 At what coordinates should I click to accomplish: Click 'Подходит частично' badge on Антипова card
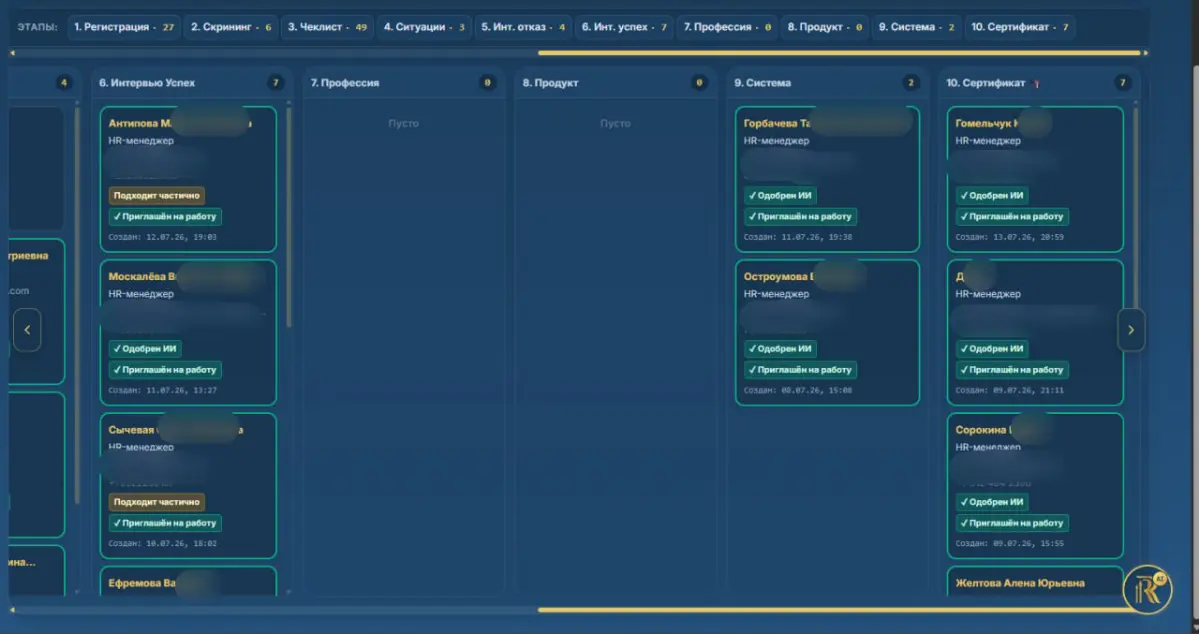(157, 196)
